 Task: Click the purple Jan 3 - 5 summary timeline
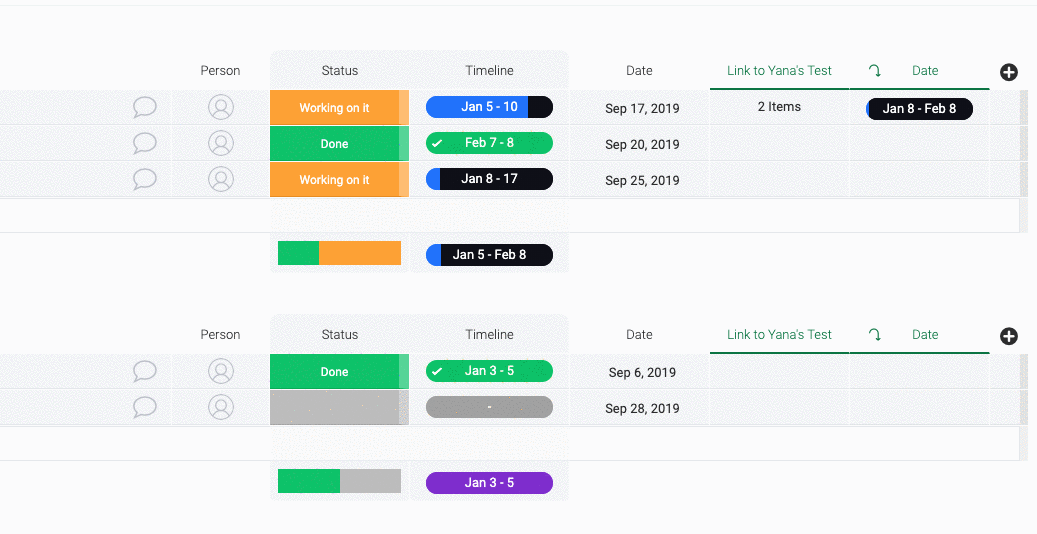[489, 483]
